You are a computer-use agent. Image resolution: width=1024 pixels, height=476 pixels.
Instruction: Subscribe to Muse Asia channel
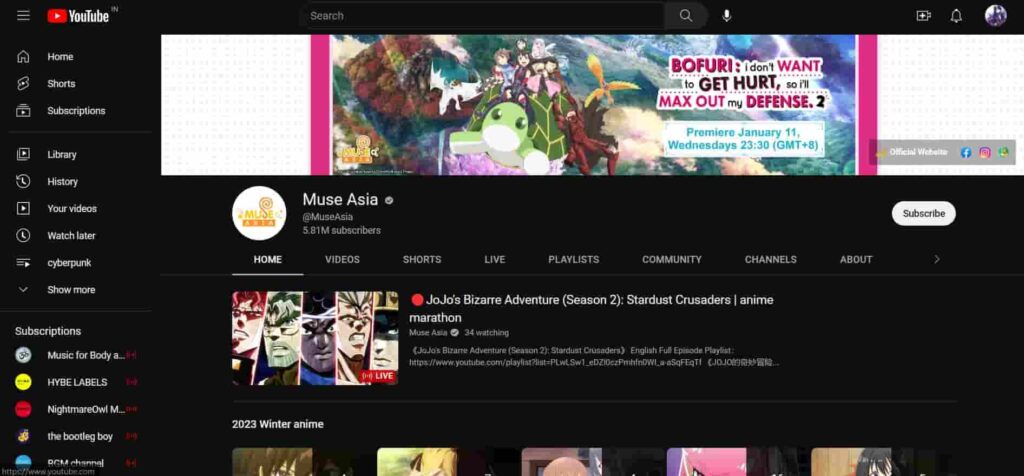pos(923,214)
